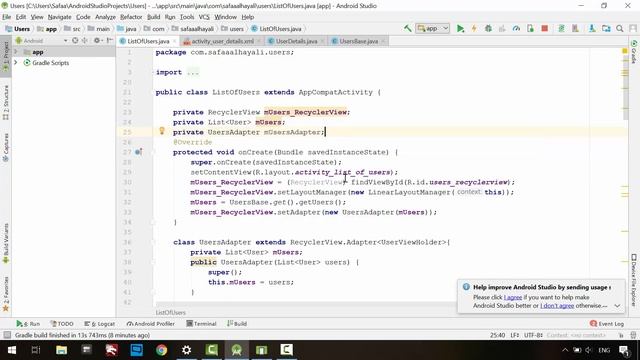Click the Make Project hammer icon

407,29
